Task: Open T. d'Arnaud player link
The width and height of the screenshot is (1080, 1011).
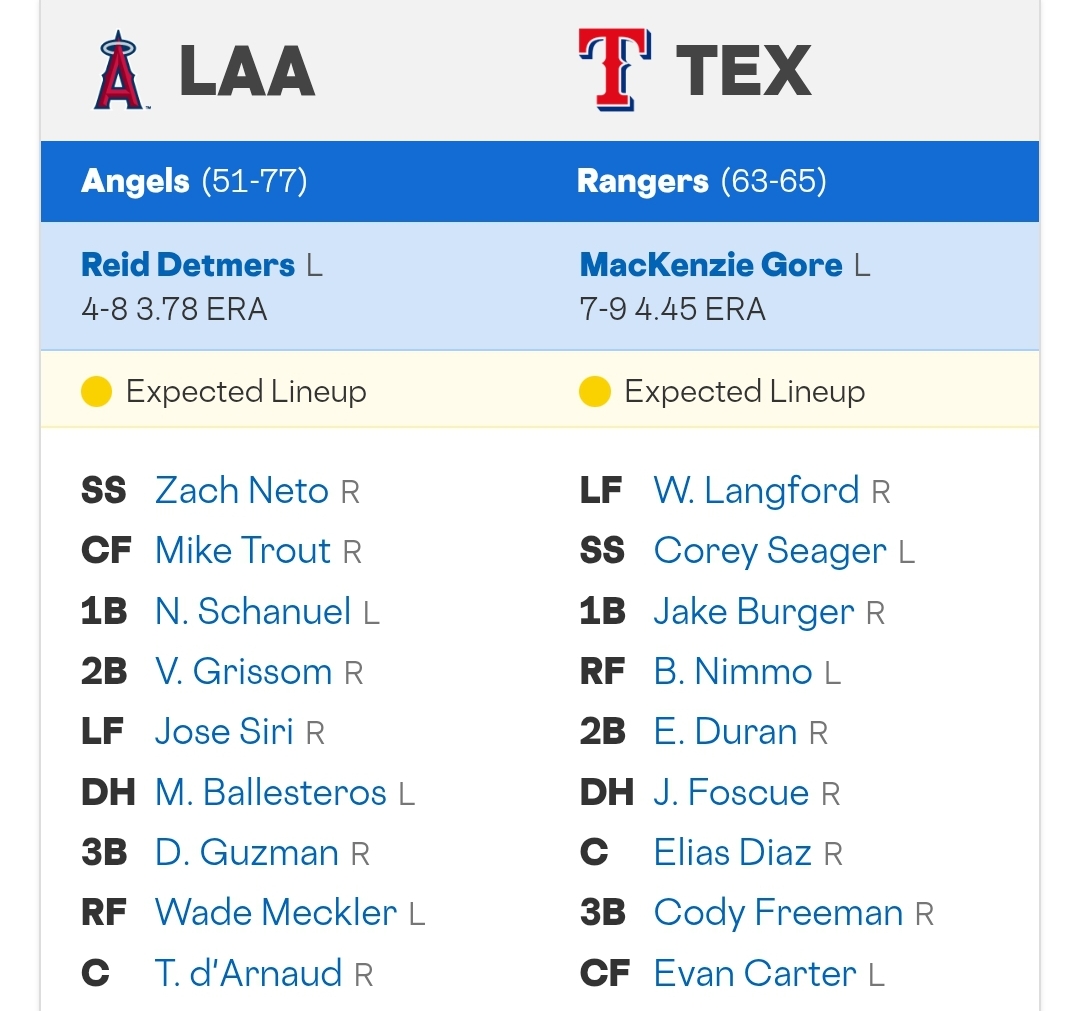Action: coord(249,974)
